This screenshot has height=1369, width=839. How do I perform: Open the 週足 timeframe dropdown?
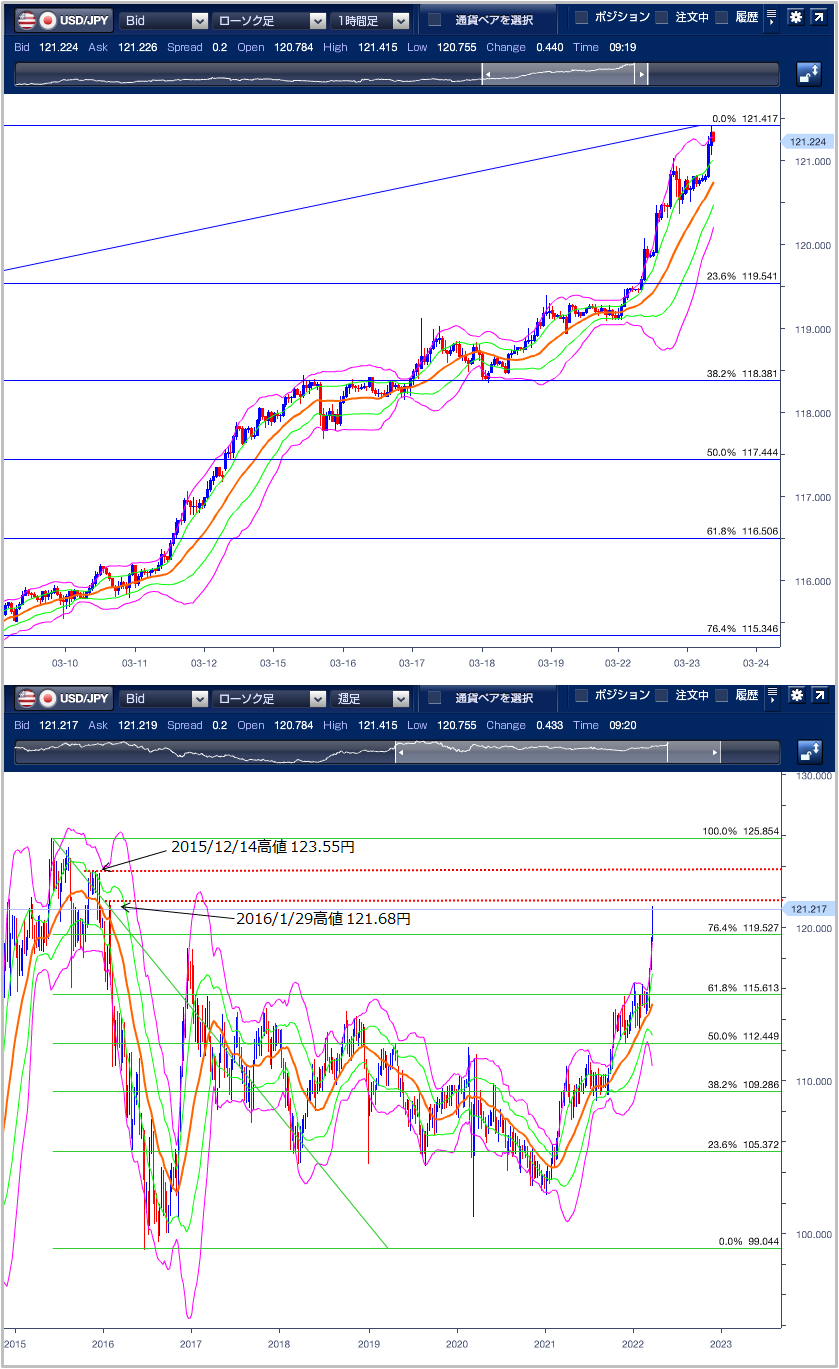point(371,698)
